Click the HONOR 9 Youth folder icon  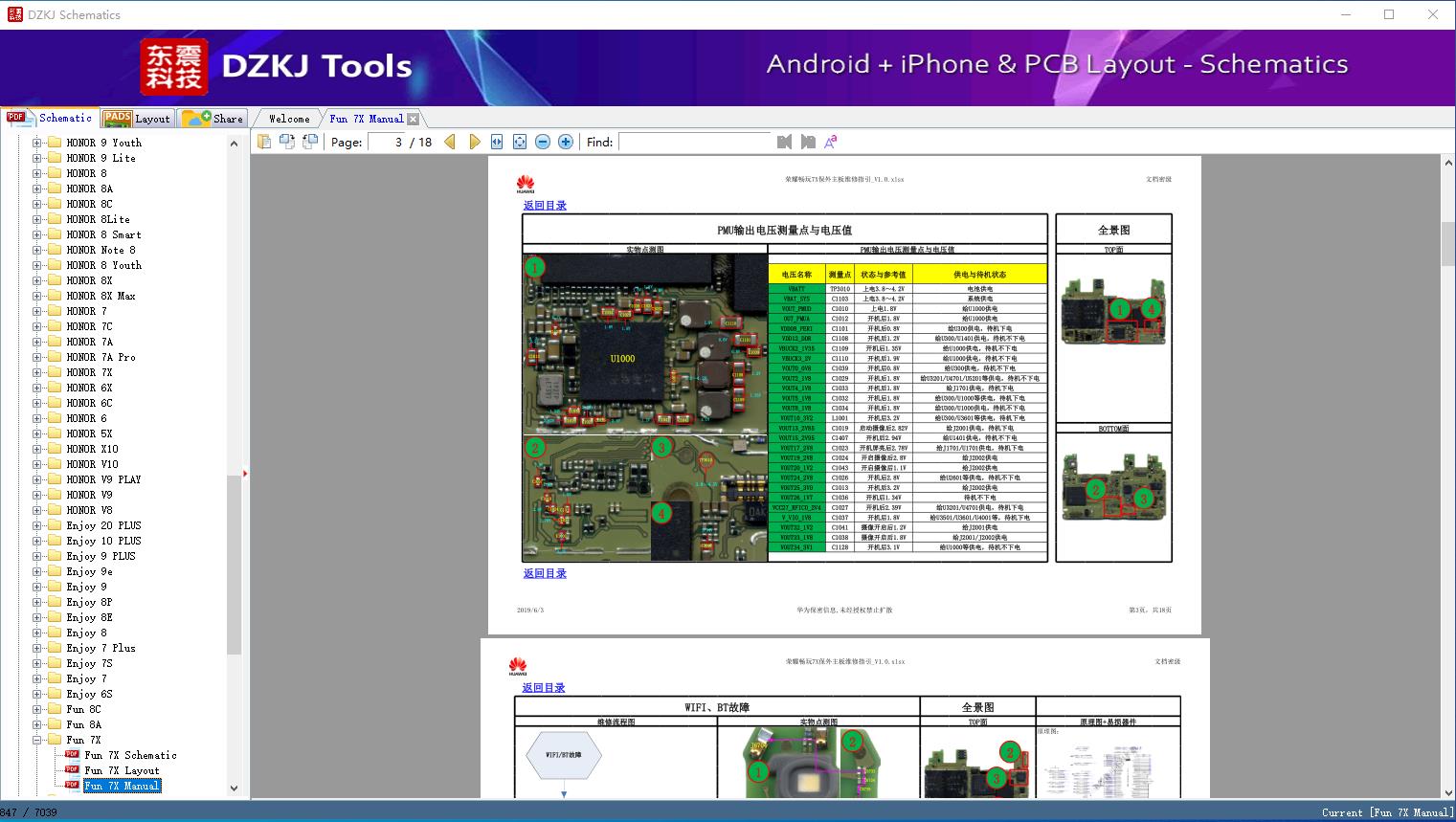[x=55, y=143]
